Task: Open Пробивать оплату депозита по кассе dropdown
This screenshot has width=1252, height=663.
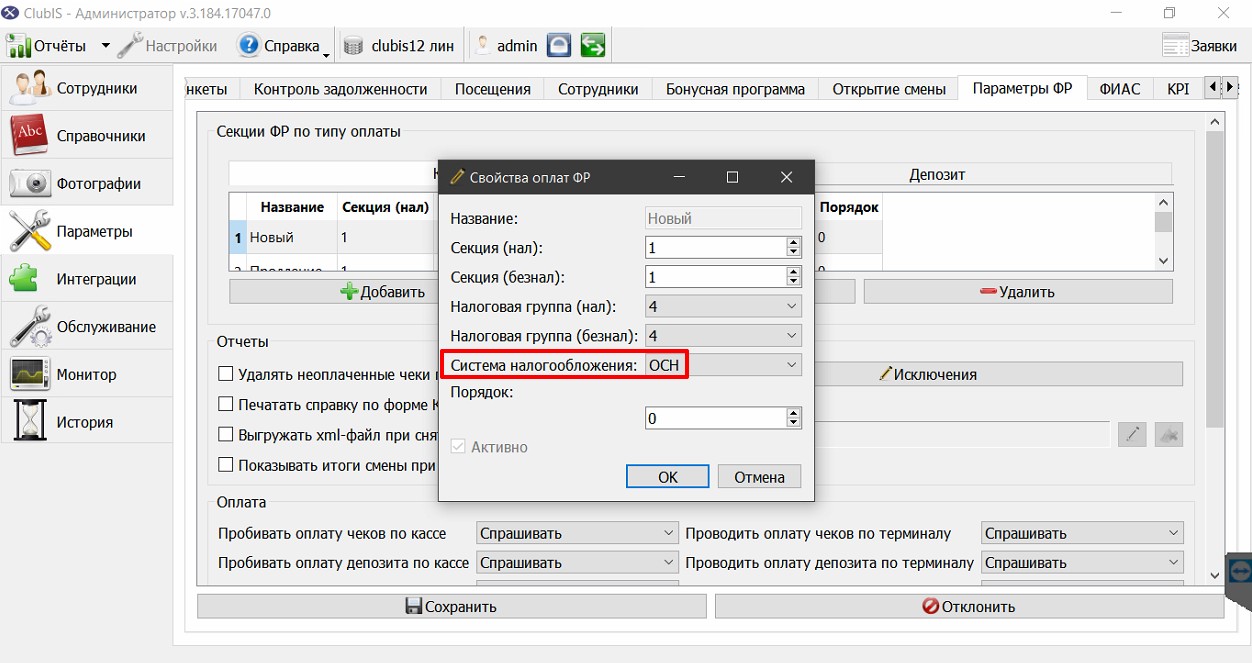Action: point(578,563)
